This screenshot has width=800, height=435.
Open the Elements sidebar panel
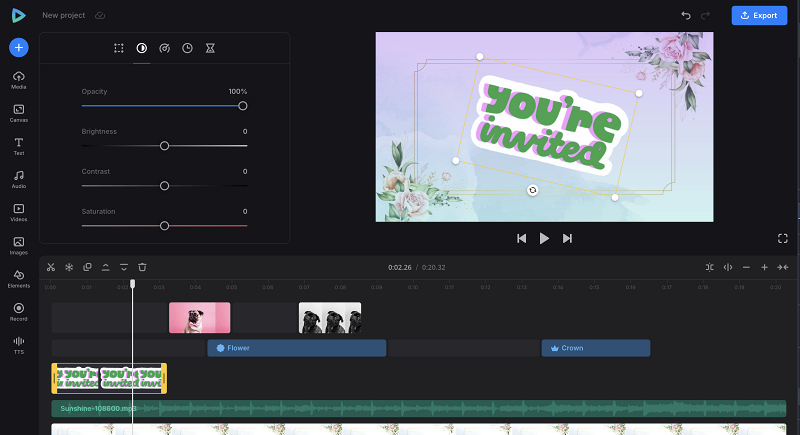pos(19,279)
